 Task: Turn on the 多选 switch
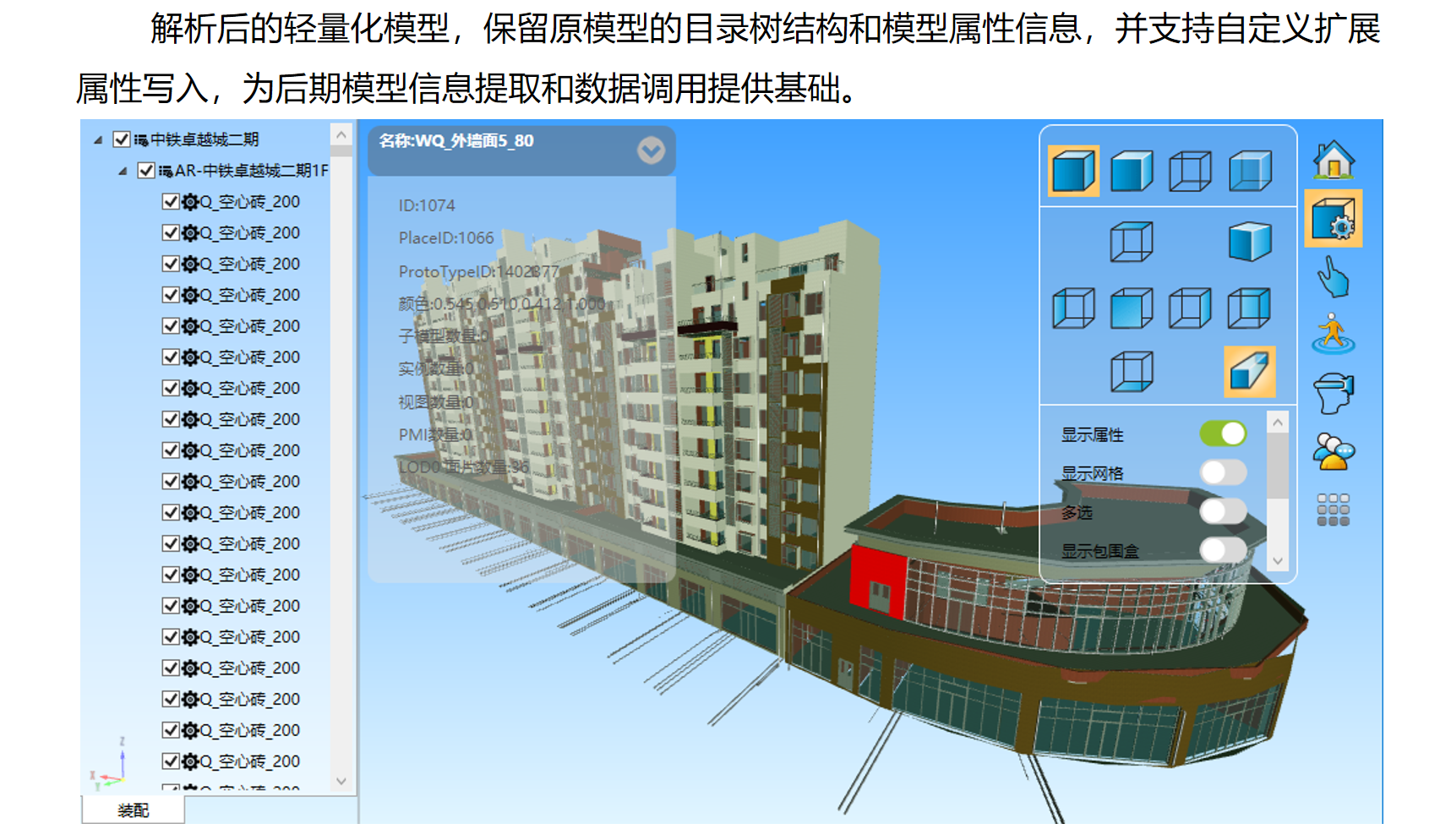(x=1222, y=510)
